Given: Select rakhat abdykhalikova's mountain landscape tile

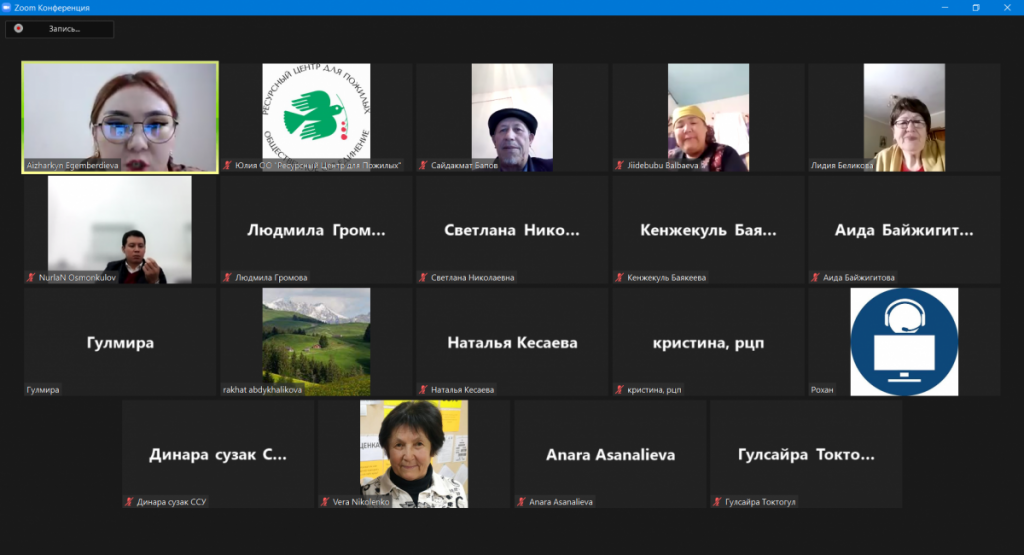Looking at the screenshot, I should click(x=316, y=341).
